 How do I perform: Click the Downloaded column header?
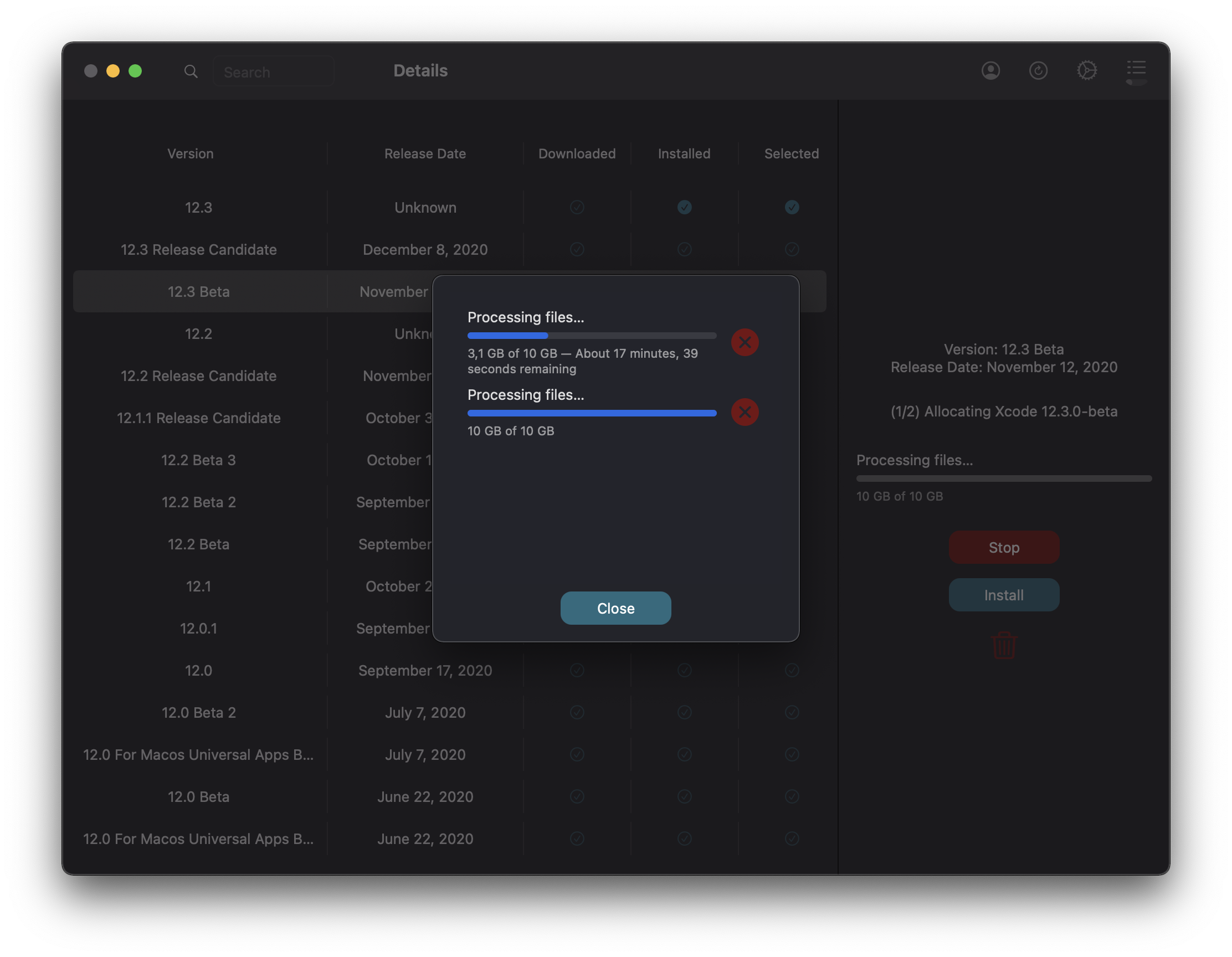(577, 153)
